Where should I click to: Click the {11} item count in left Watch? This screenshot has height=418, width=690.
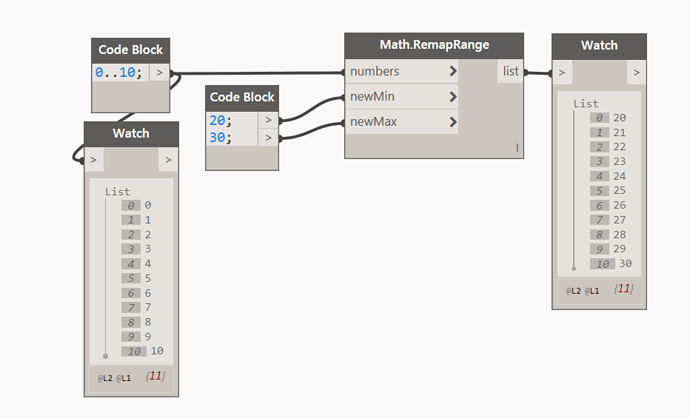[x=155, y=376]
